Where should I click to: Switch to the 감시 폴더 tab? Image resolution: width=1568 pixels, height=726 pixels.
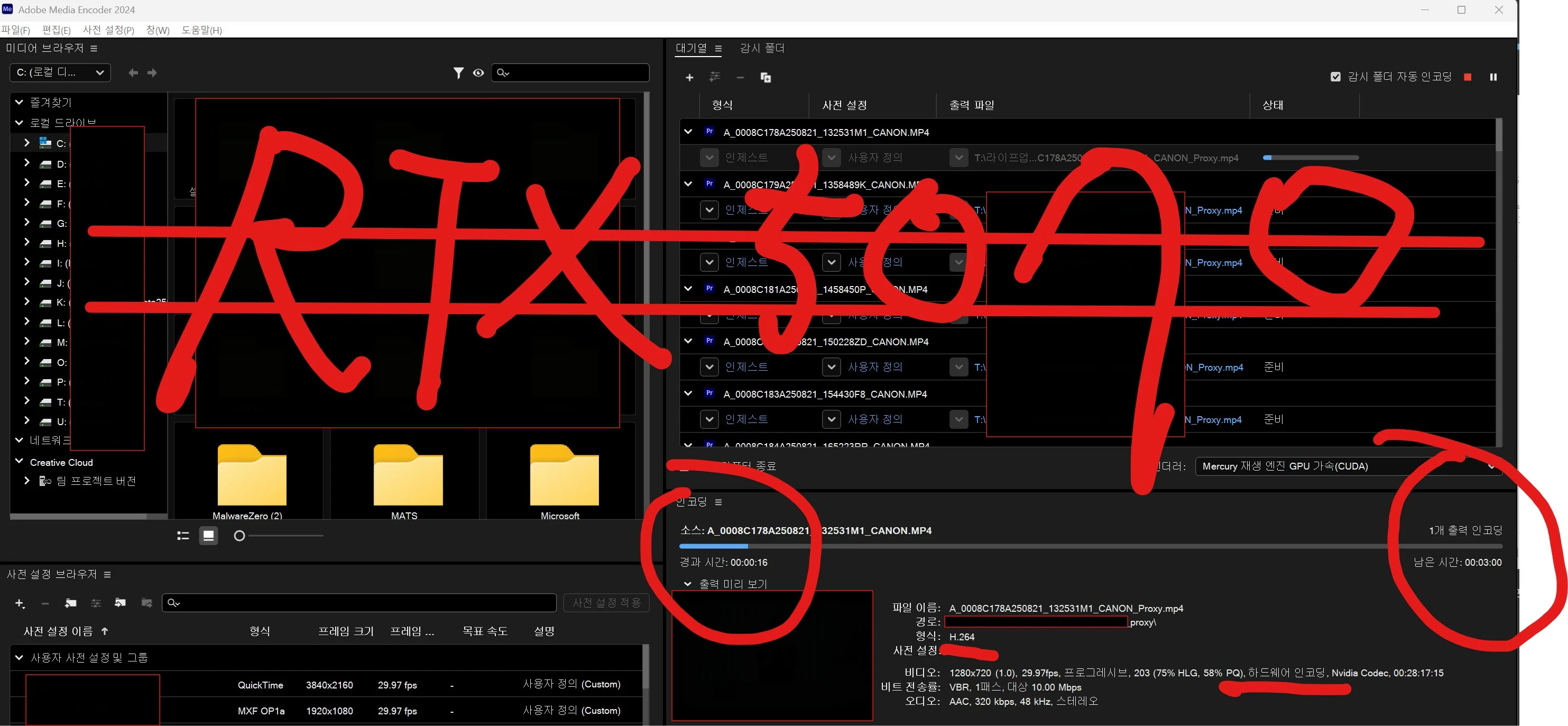761,48
